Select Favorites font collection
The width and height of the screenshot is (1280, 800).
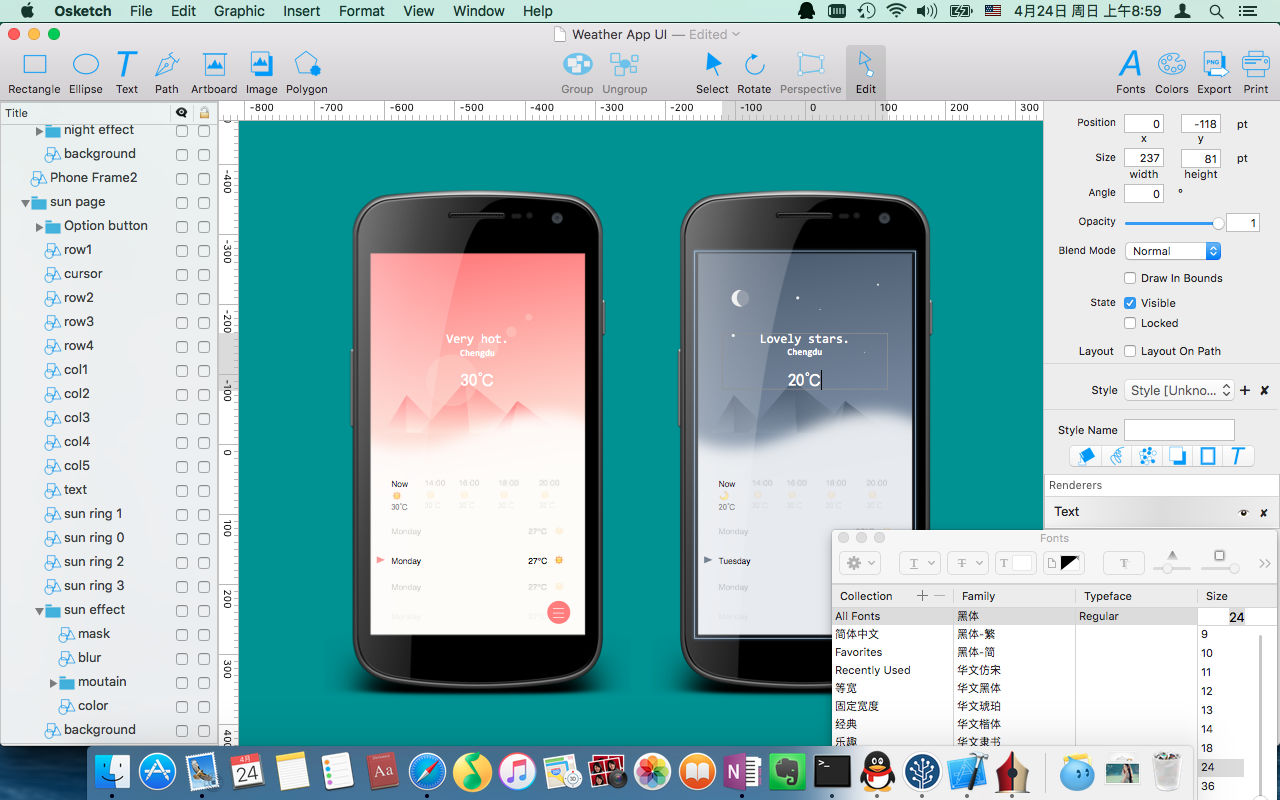pos(858,652)
